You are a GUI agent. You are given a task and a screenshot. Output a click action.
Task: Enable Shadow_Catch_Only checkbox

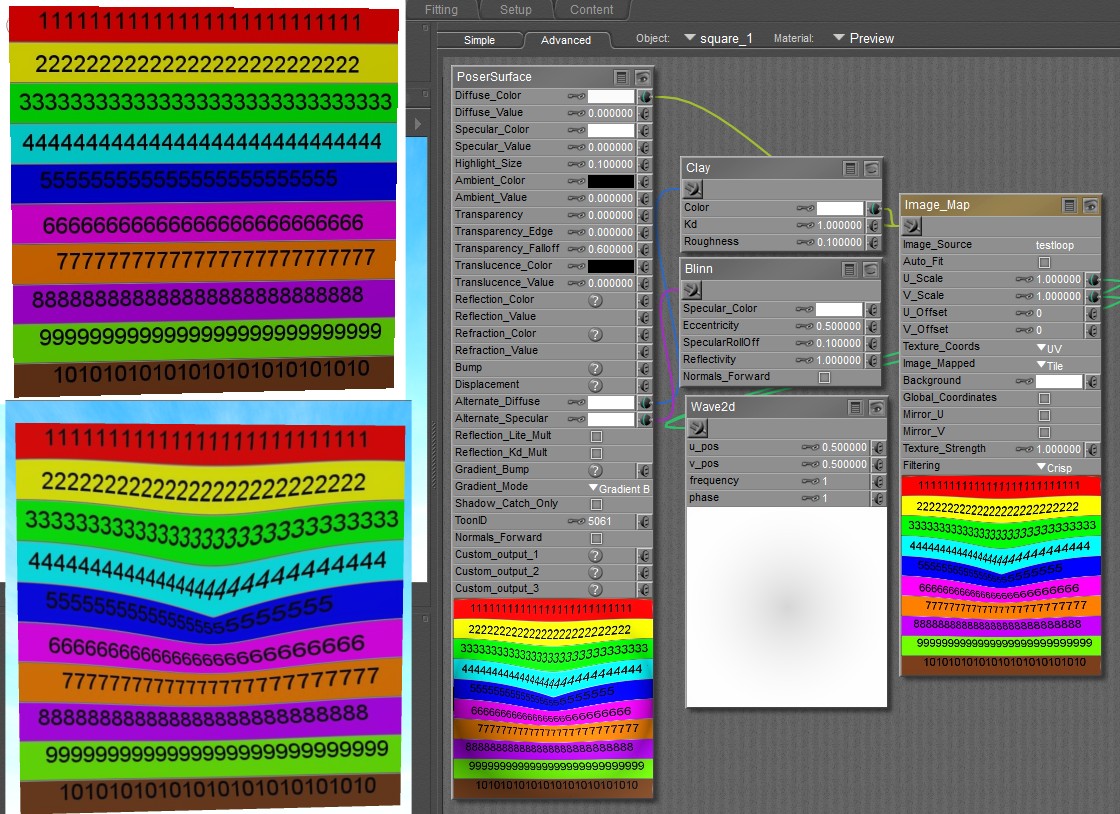596,504
